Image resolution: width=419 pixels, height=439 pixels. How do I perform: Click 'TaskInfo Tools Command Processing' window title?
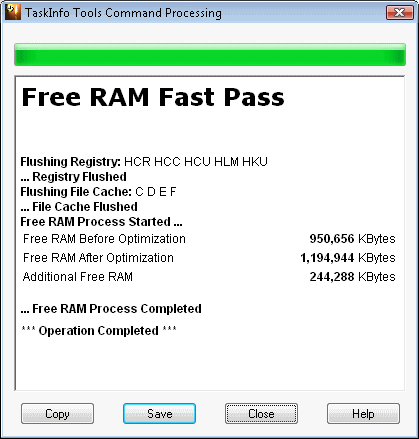[x=123, y=13]
